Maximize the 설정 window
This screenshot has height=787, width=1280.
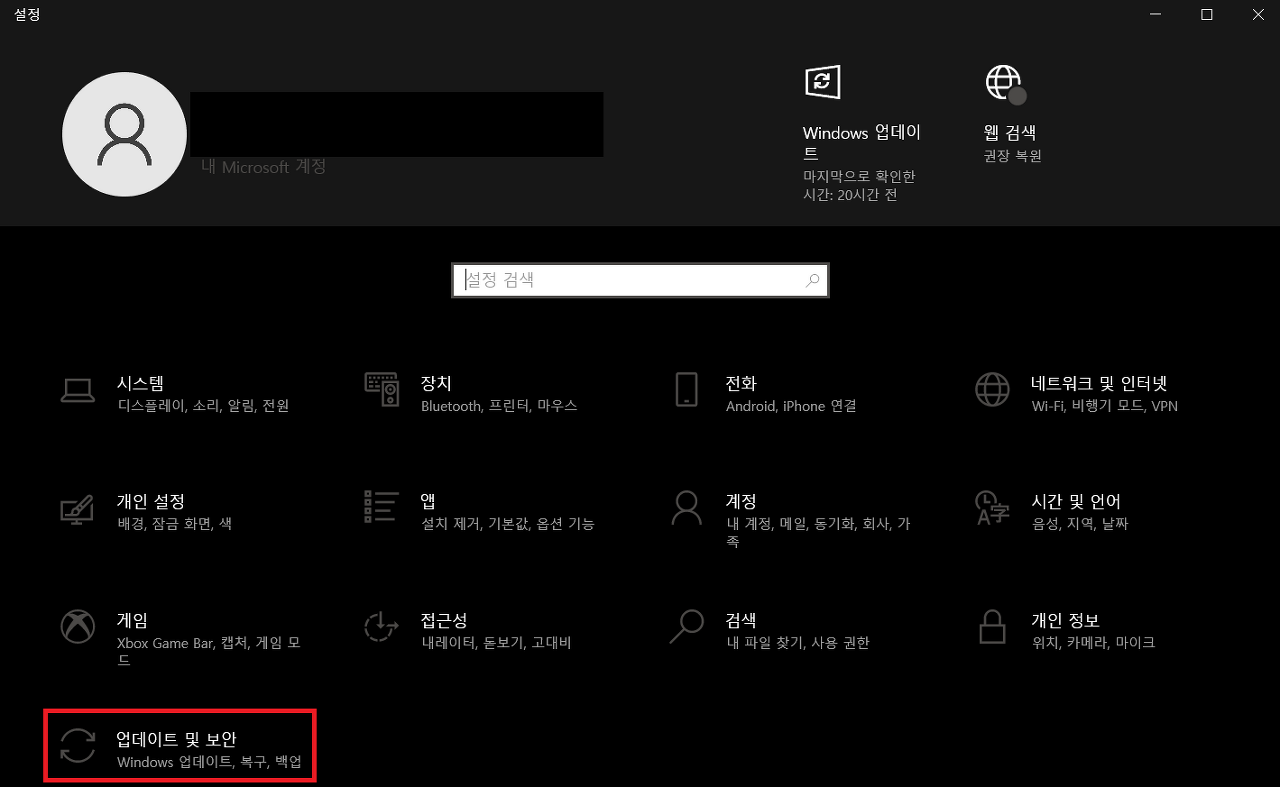tap(1207, 14)
